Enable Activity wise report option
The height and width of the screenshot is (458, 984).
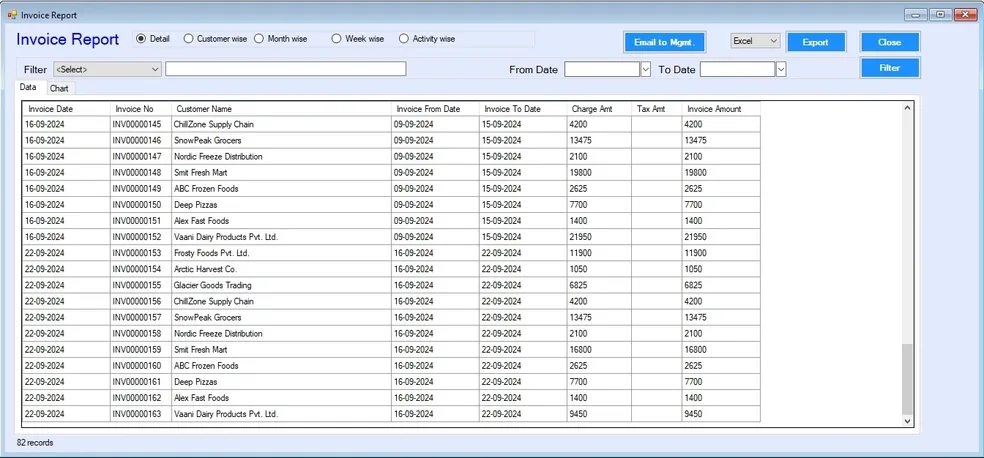tap(404, 39)
